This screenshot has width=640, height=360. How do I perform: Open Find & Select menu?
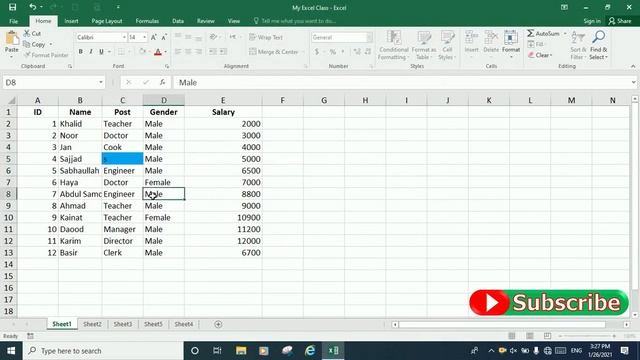(x=598, y=45)
